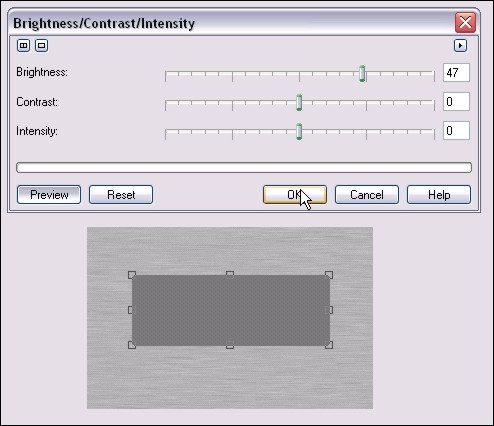
Task: Switch to single preview pane icon
Action: click(41, 45)
